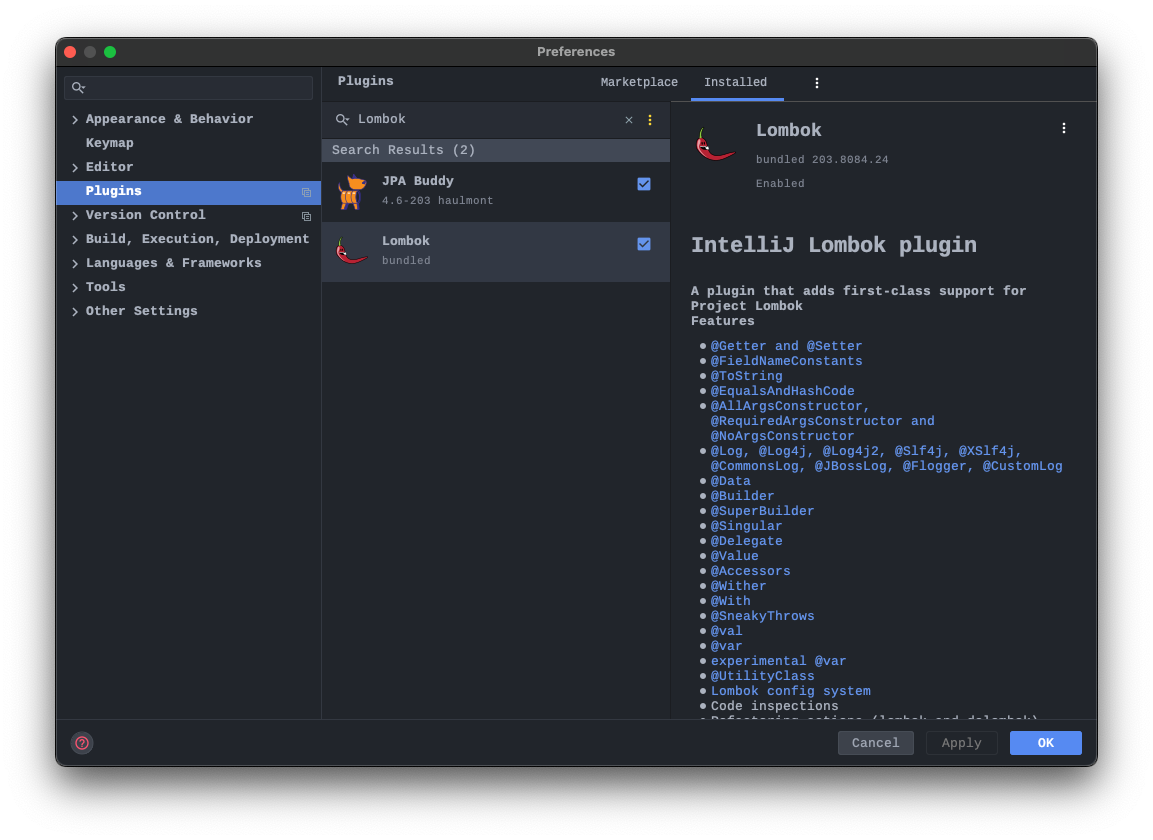Disable the JPA Buddy plugin checkbox
This screenshot has height=840, width=1153.
pyautogui.click(x=644, y=184)
